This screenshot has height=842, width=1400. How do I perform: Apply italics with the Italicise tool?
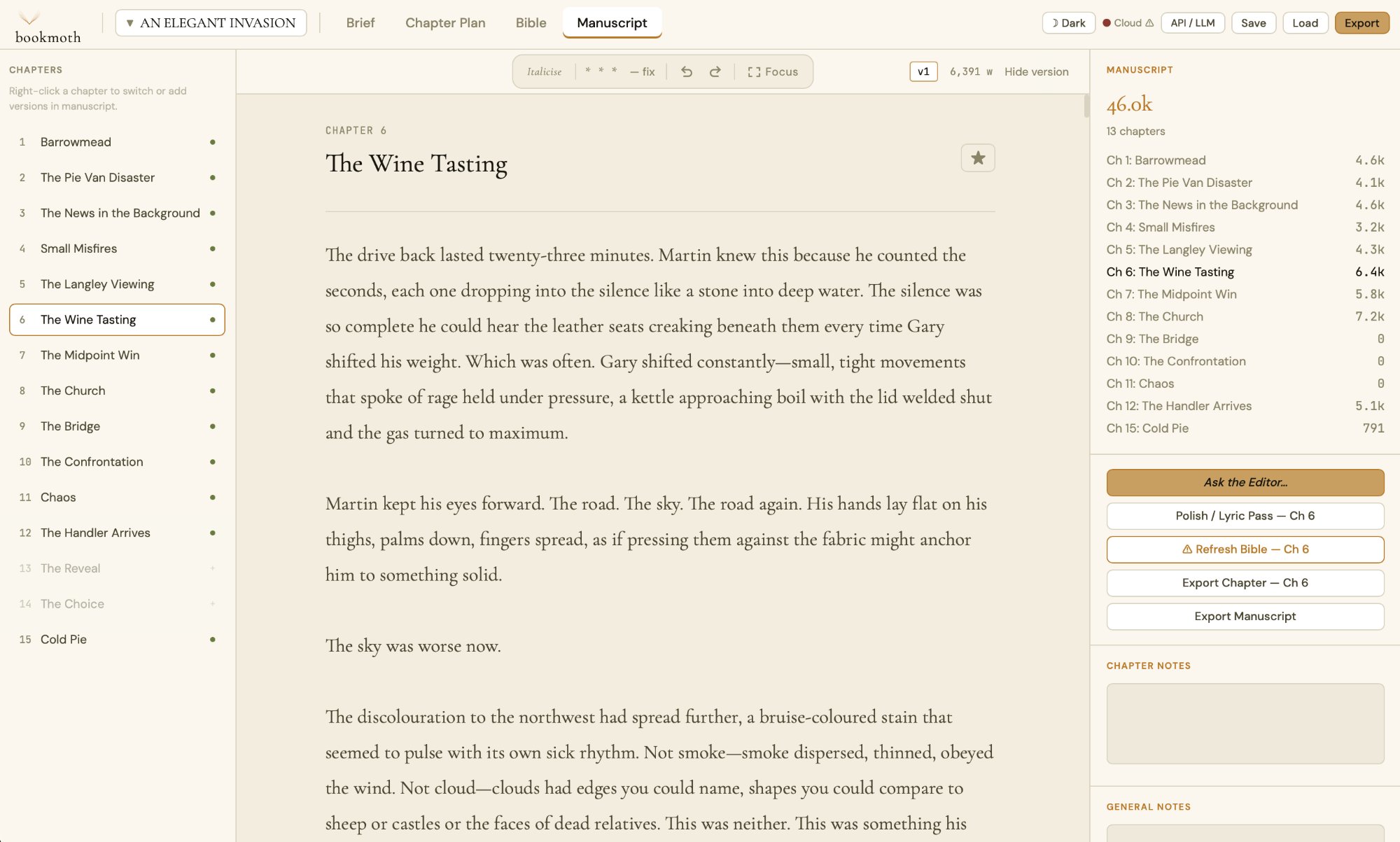click(x=545, y=71)
